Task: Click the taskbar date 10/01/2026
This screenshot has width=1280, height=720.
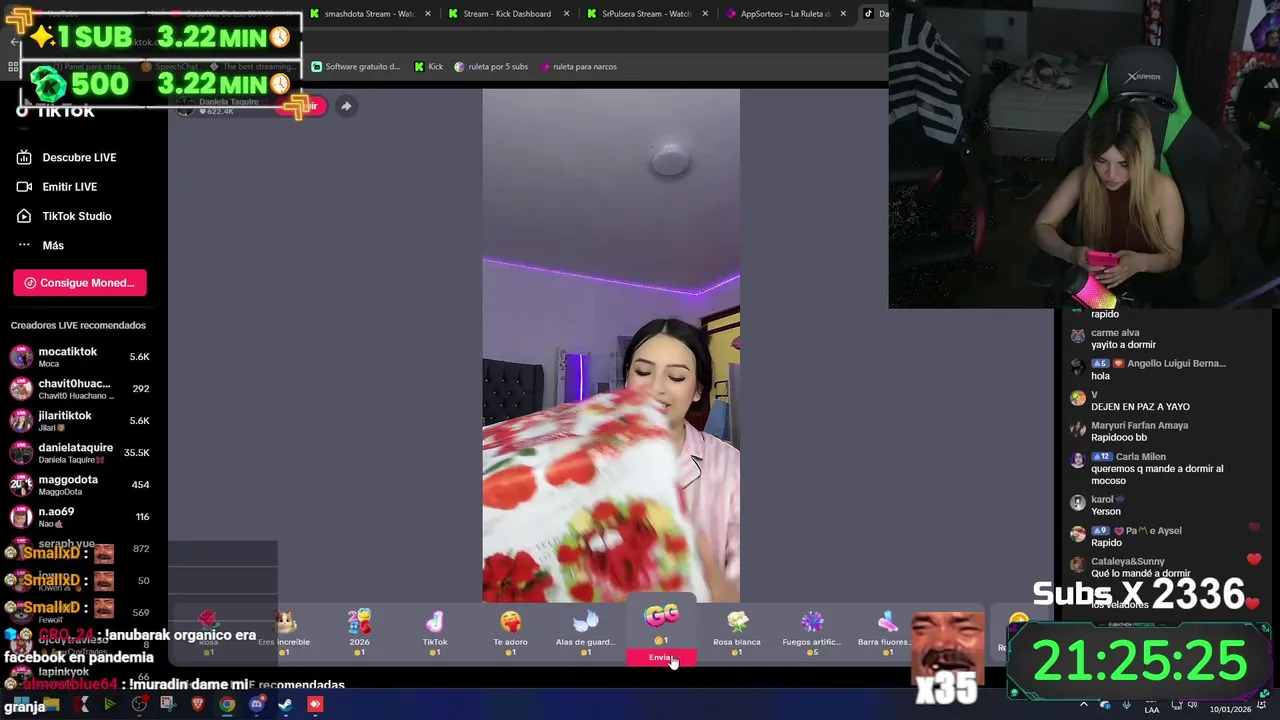Action: [1230, 710]
